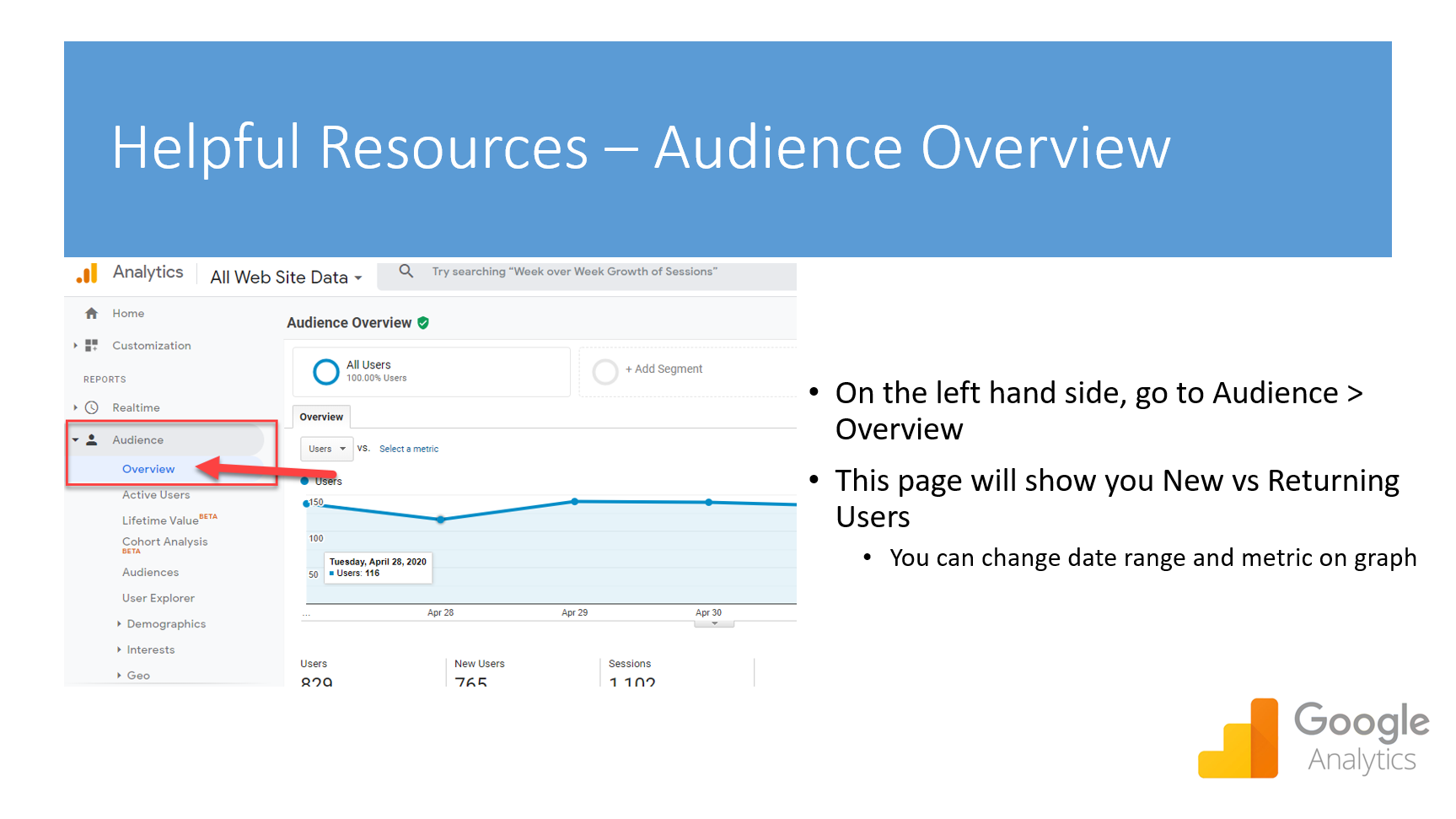Click the search magnifier icon
The width and height of the screenshot is (1456, 819).
point(406,271)
